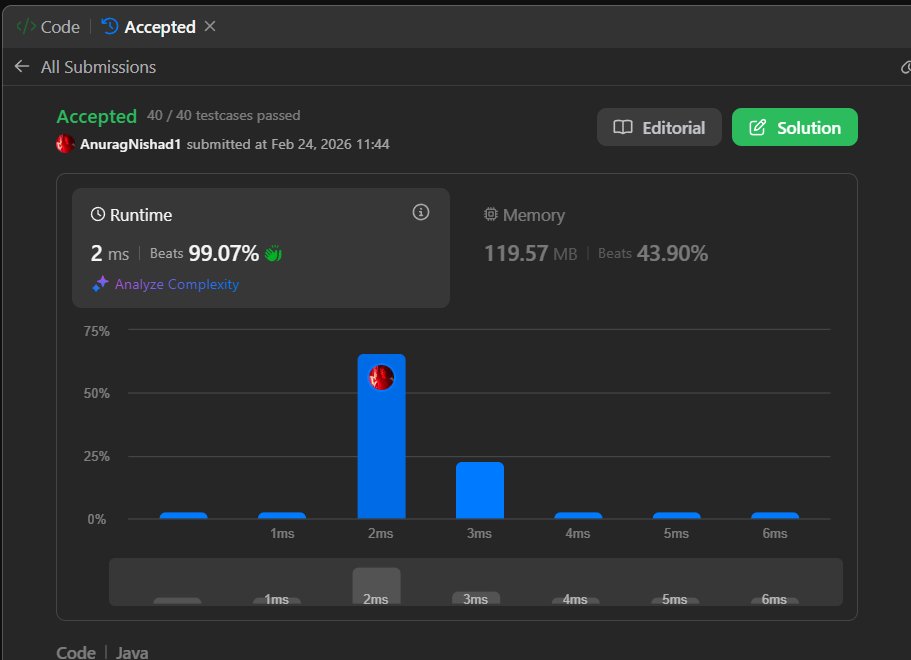
Task: Click the tall 2ms bar in chart
Action: pyautogui.click(x=381, y=436)
